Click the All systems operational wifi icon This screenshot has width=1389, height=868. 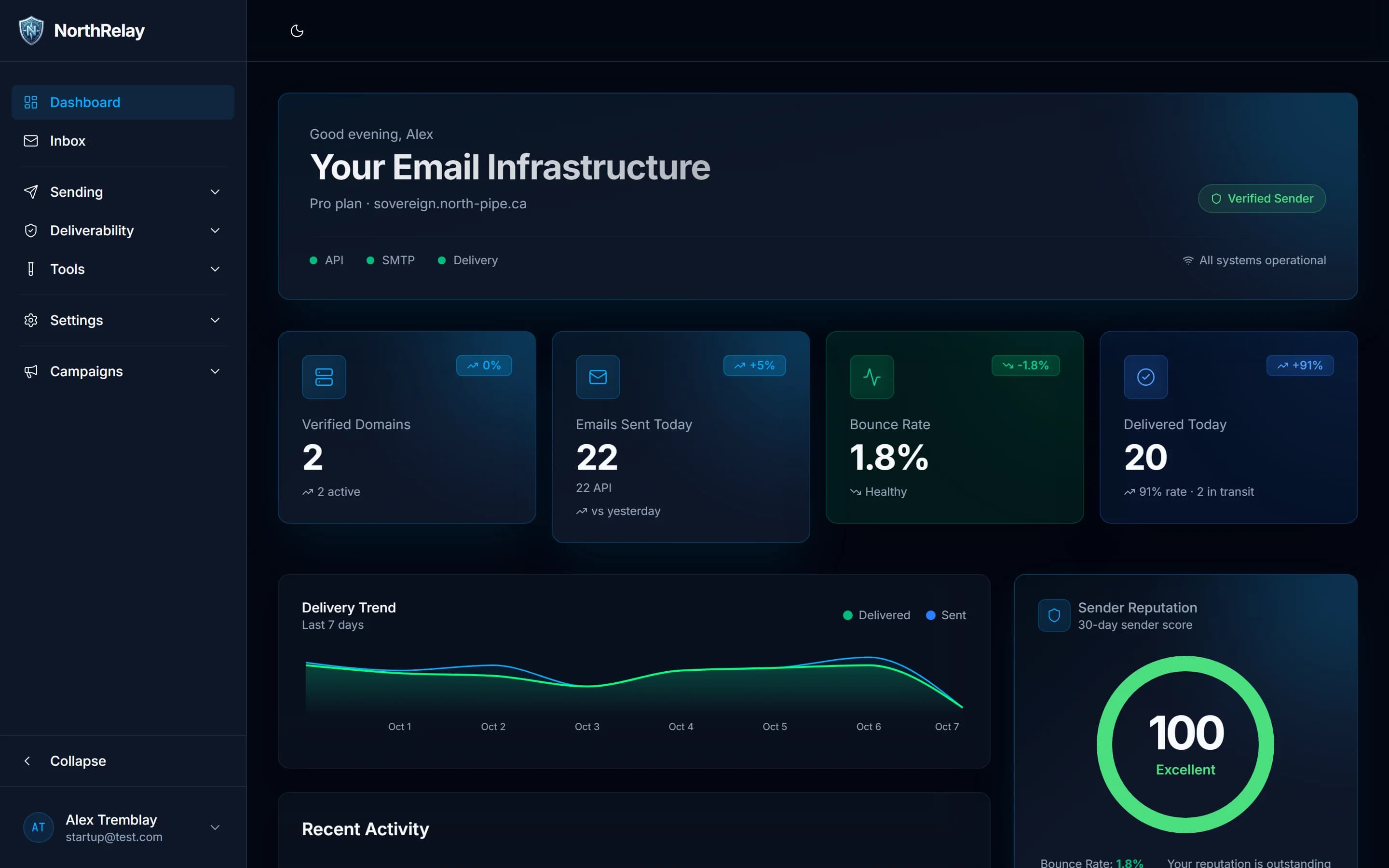1188,260
